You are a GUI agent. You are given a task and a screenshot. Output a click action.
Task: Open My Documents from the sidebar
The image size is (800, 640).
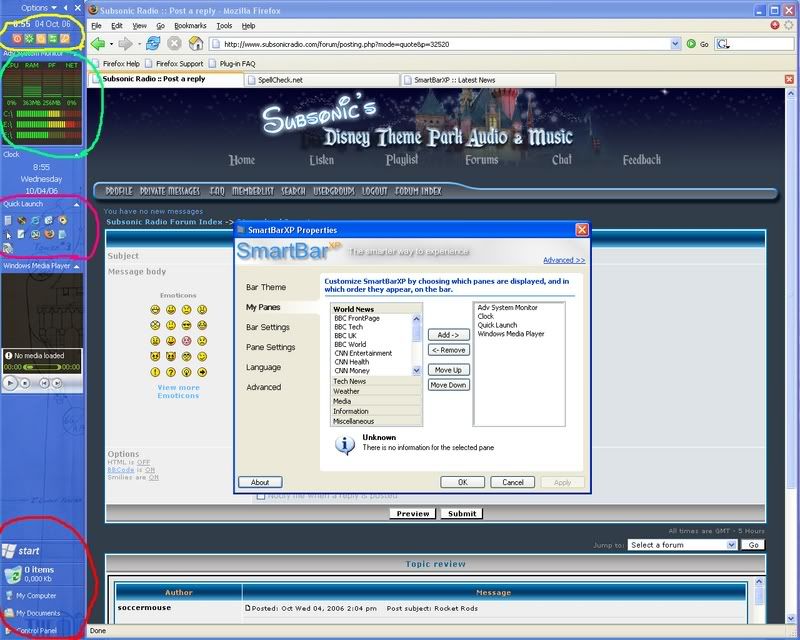tap(33, 613)
